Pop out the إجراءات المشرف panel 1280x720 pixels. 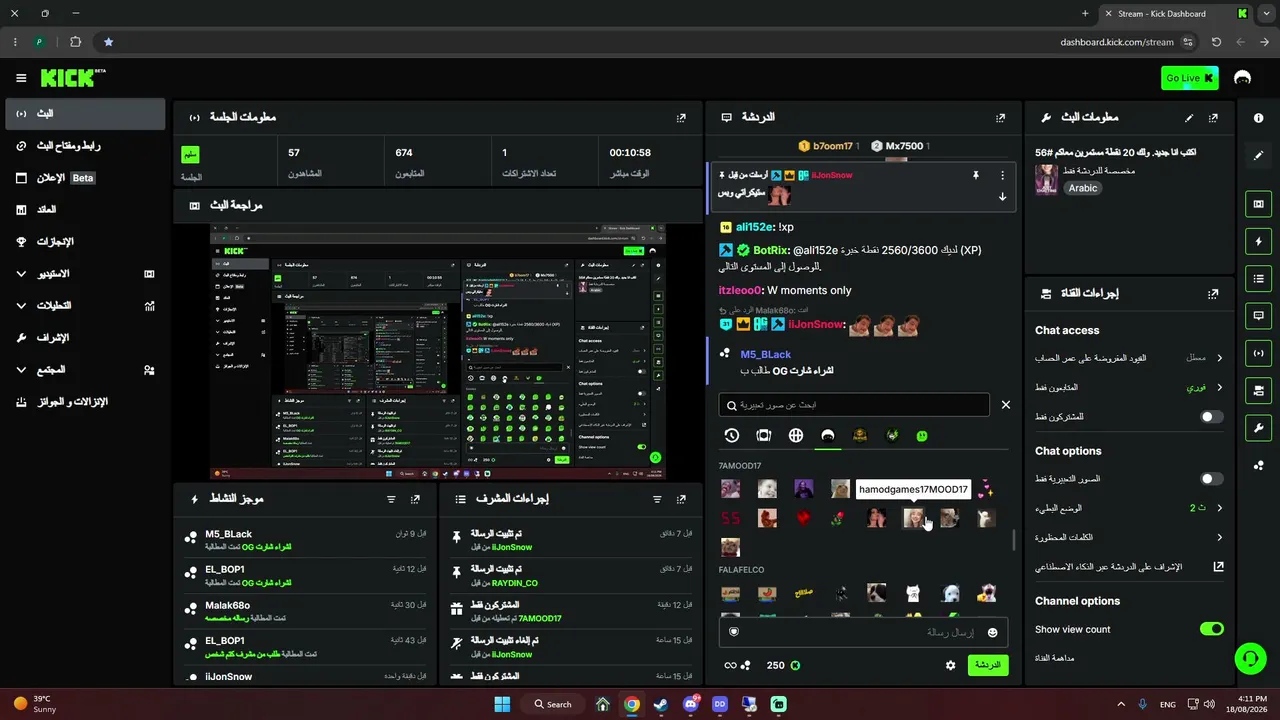point(681,499)
